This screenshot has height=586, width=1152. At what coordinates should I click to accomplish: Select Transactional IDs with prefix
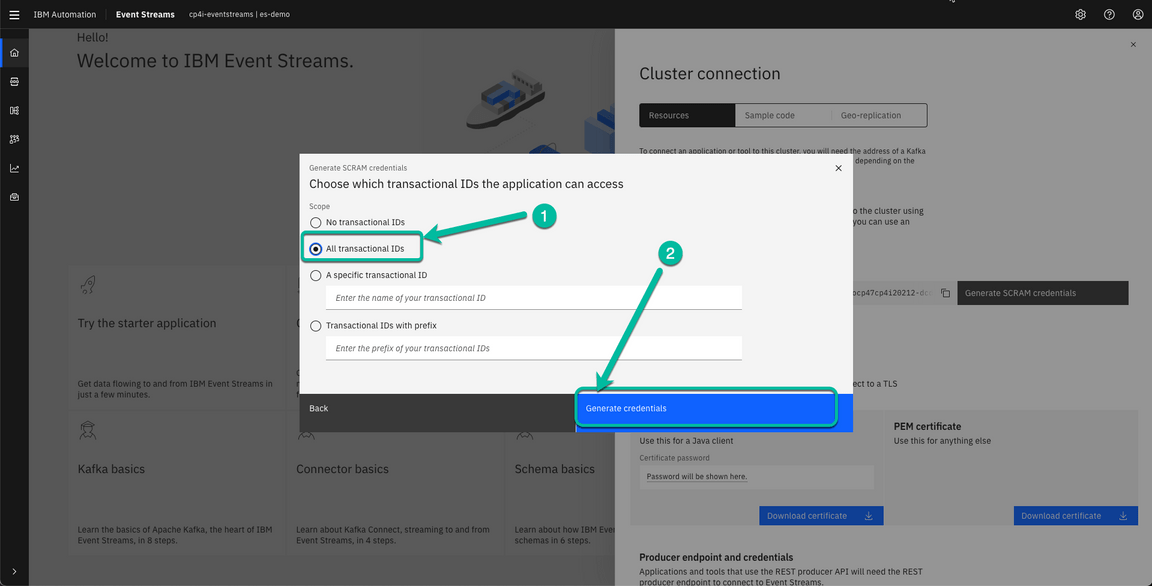click(x=315, y=325)
